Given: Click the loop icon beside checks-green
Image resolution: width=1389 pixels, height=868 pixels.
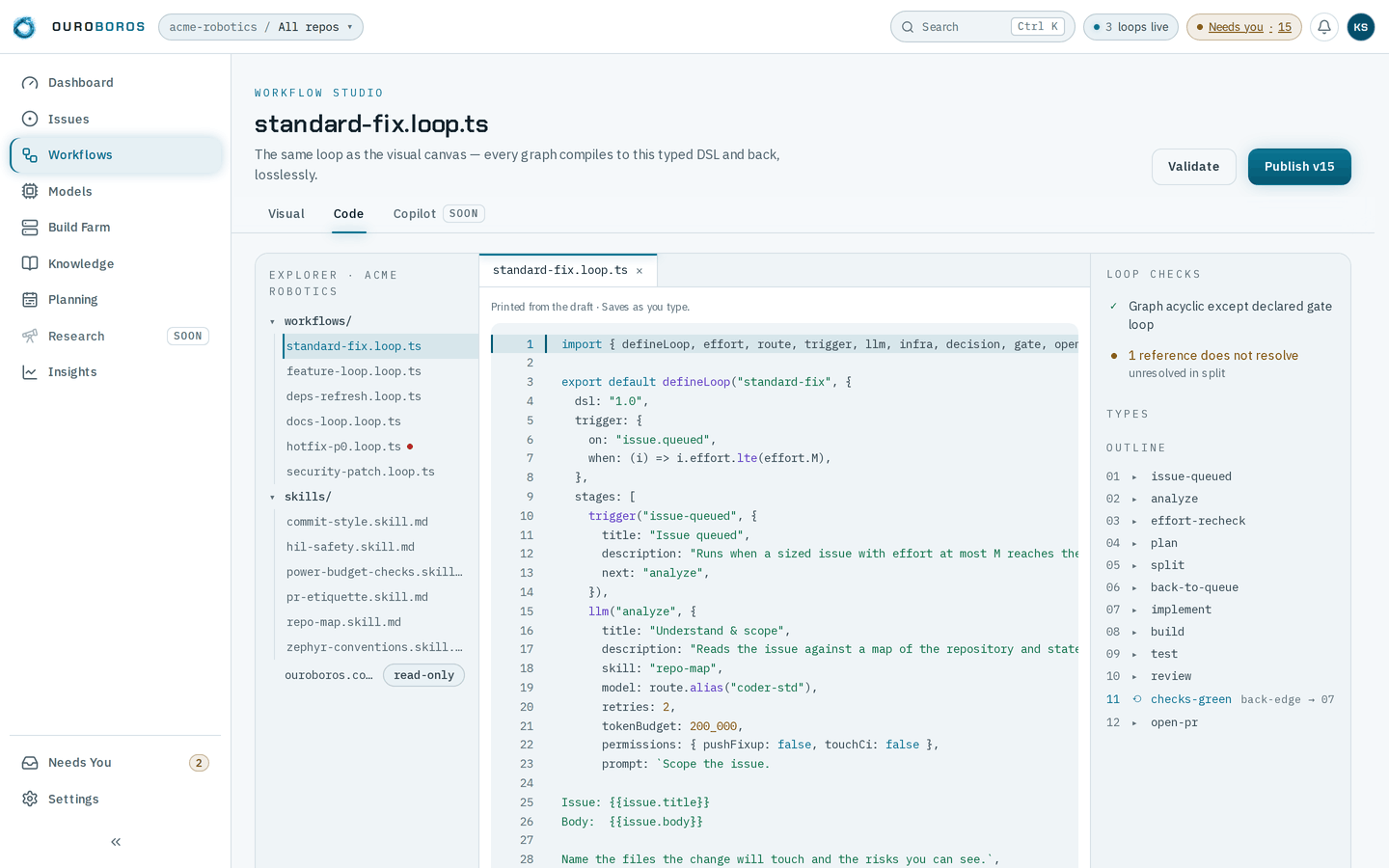Looking at the screenshot, I should [1137, 699].
